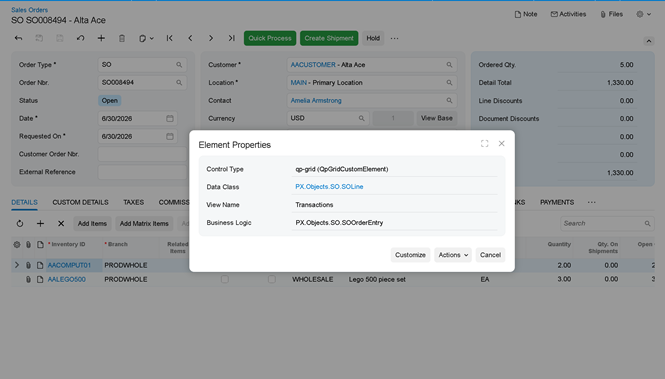Switch to the PAYMENTS tab

coord(557,202)
